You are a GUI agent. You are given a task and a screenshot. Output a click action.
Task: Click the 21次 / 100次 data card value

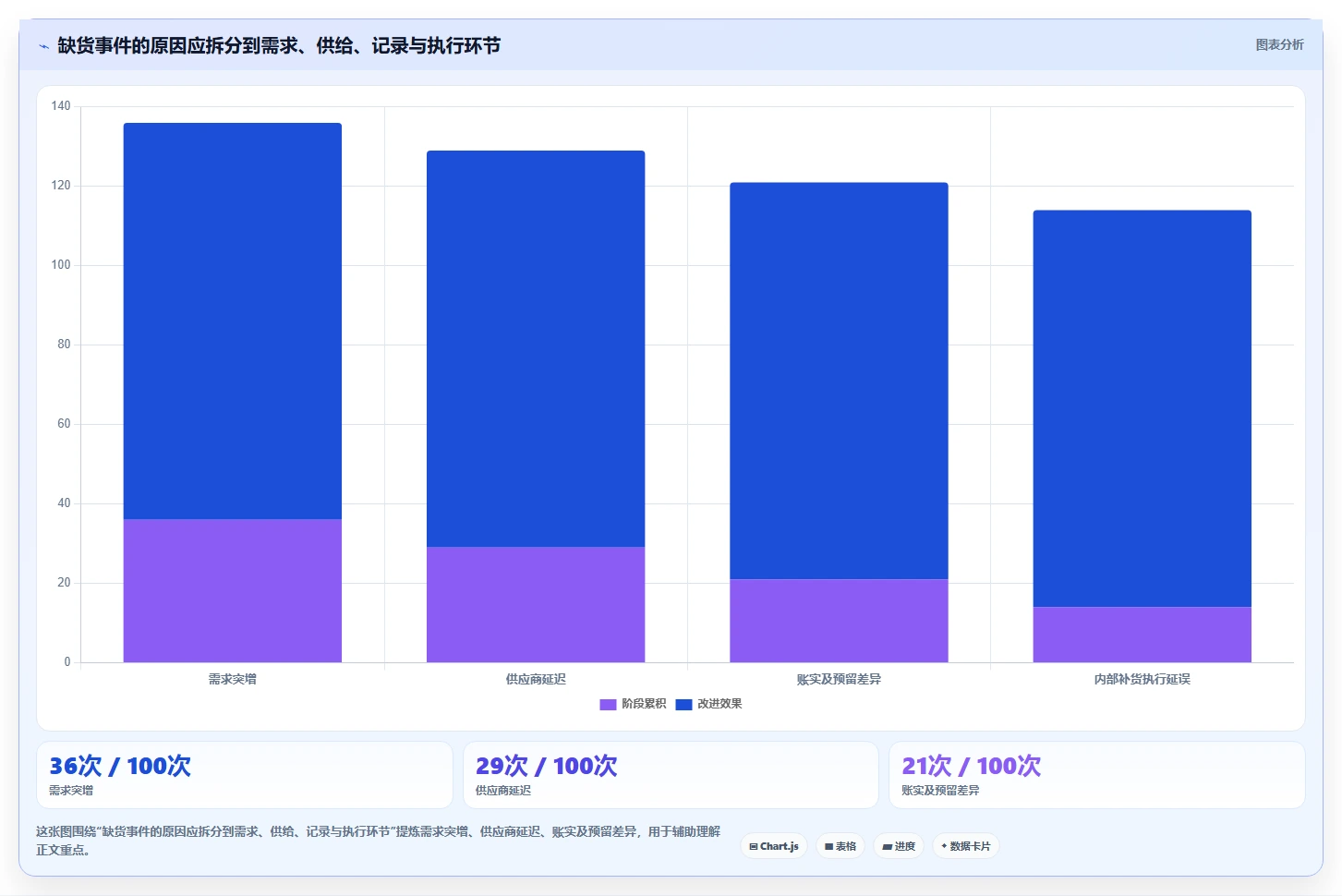click(x=972, y=766)
